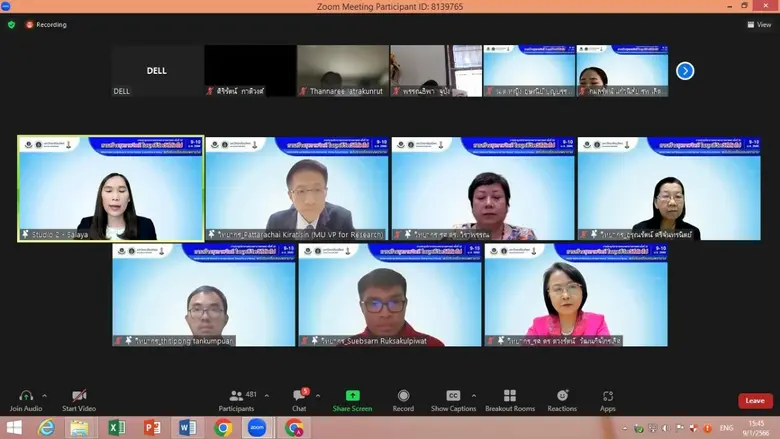Click the green Share Screen icon

pyautogui.click(x=352, y=395)
